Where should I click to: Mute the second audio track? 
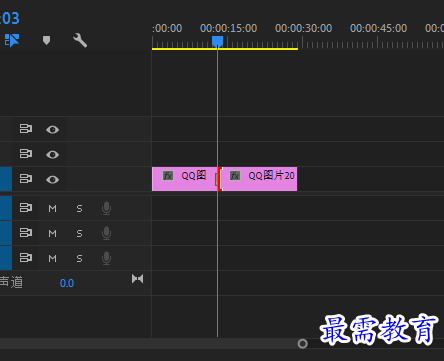(52, 234)
